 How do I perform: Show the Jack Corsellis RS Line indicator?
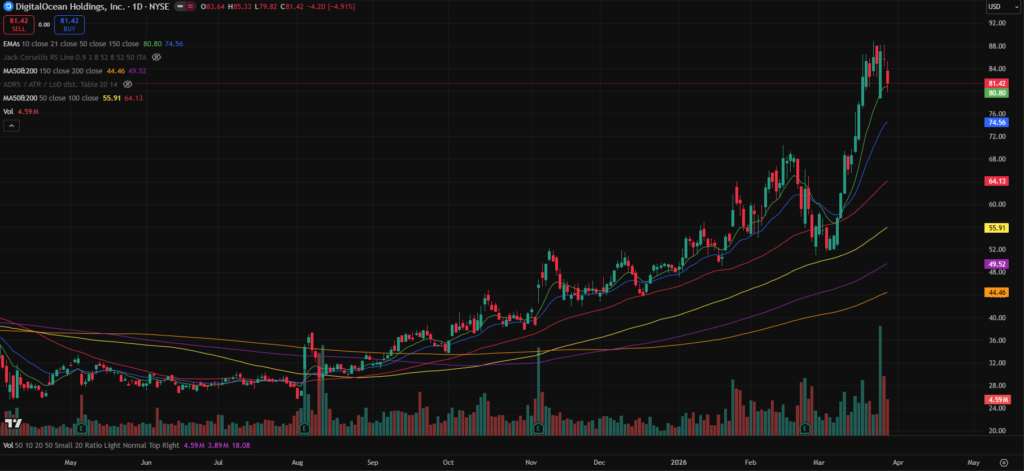pos(156,58)
